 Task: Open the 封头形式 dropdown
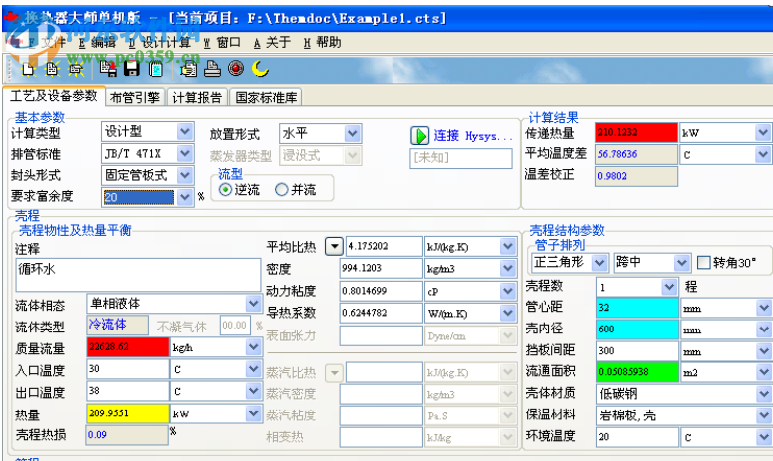click(185, 175)
